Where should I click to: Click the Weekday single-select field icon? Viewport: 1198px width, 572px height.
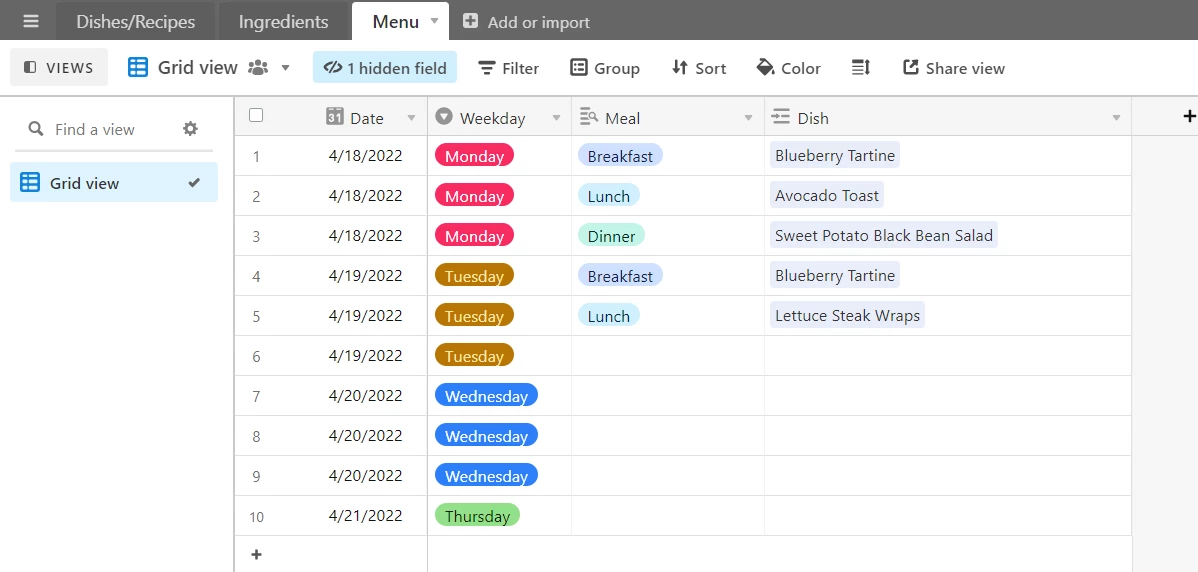444,117
